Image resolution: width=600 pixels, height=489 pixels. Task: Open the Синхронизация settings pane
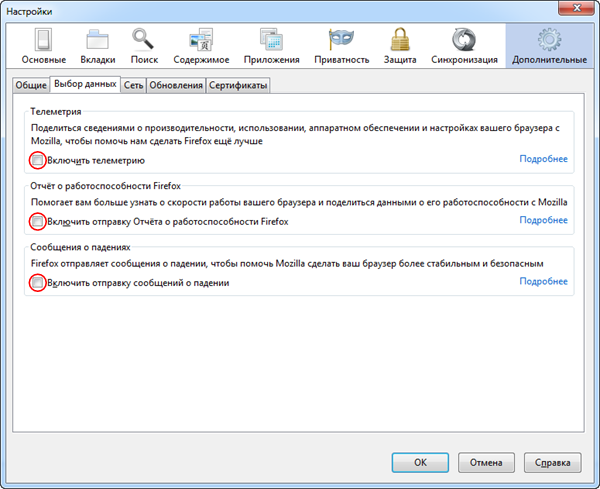(x=464, y=46)
